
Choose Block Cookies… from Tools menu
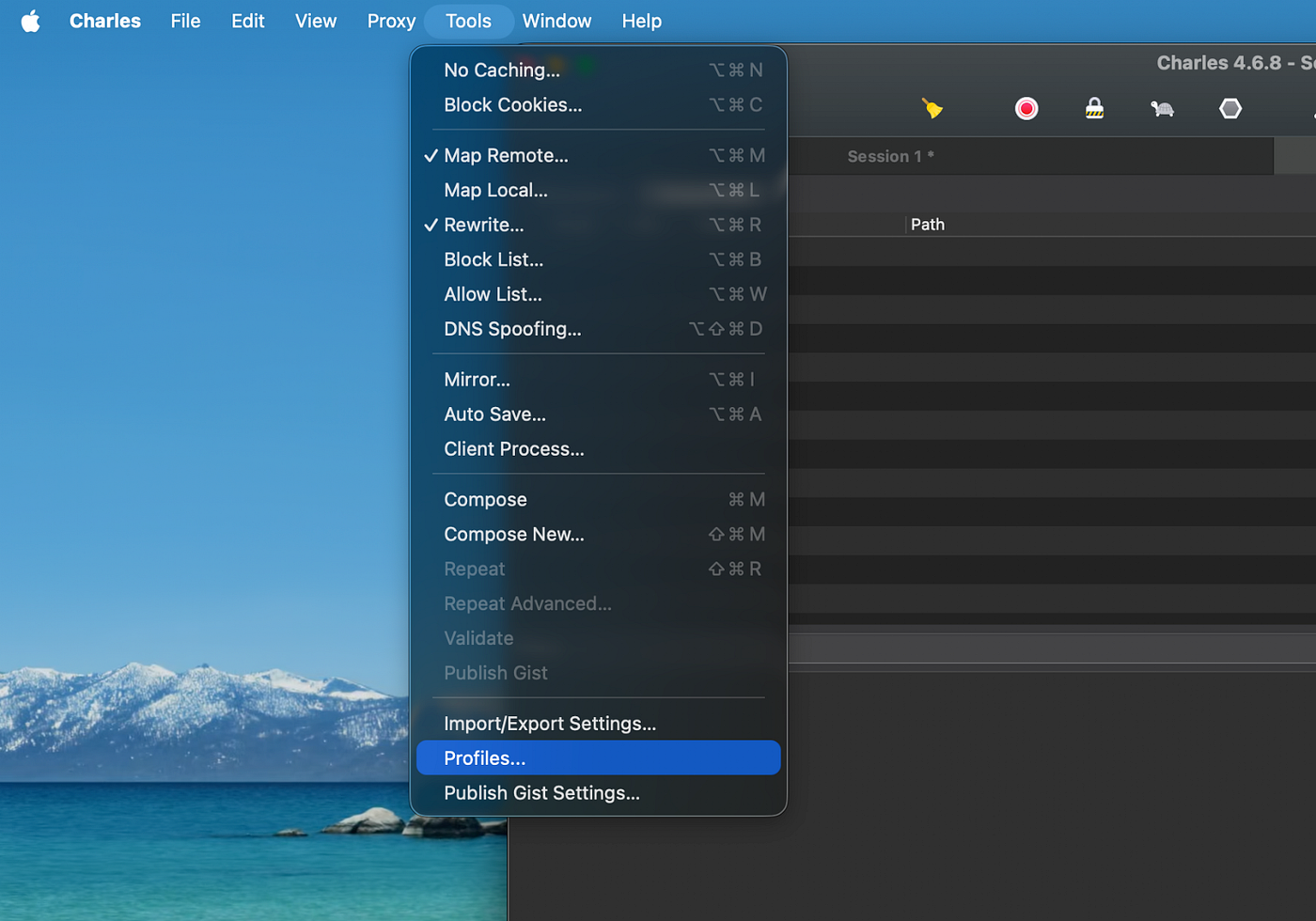coord(599,104)
